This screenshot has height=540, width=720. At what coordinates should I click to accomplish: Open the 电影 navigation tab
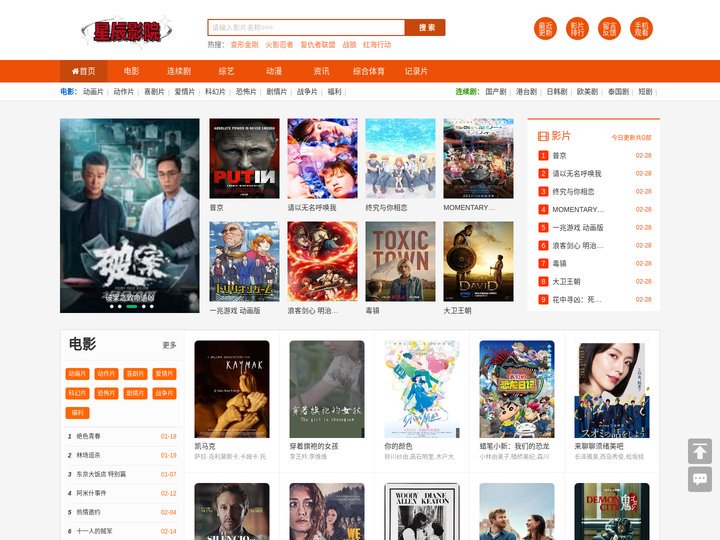(131, 71)
